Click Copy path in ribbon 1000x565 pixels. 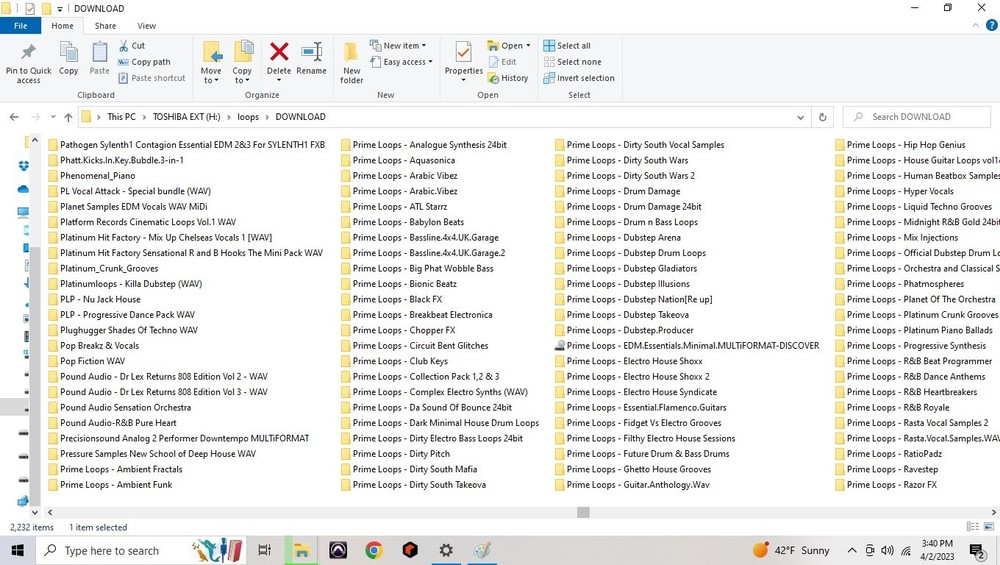point(145,62)
